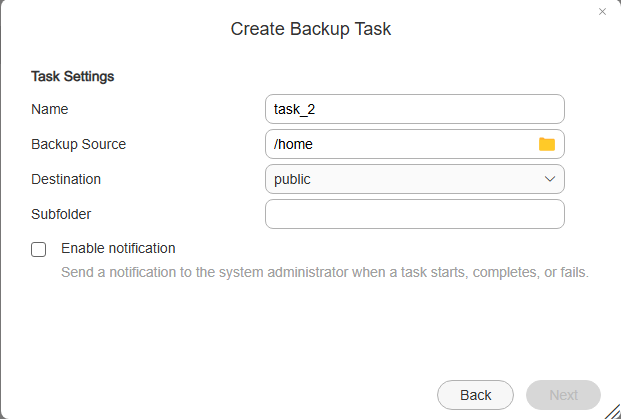The height and width of the screenshot is (419, 621).
Task: Click the empty Subfolder input field
Action: coord(414,214)
